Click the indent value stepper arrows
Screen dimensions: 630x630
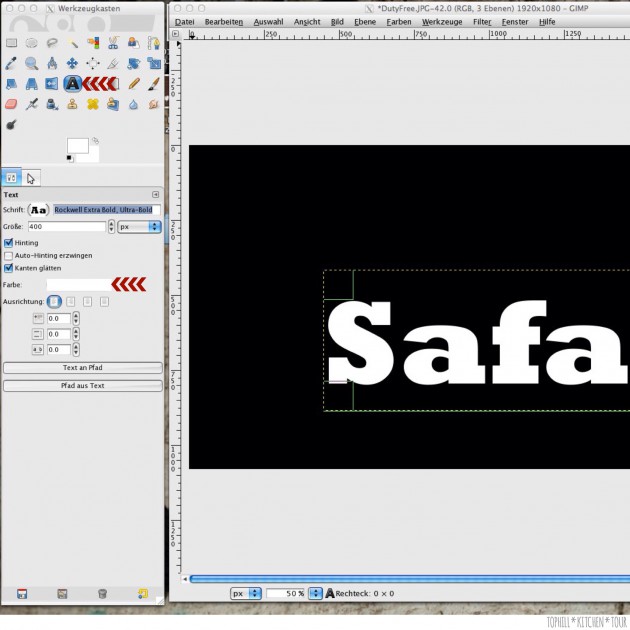click(x=76, y=319)
